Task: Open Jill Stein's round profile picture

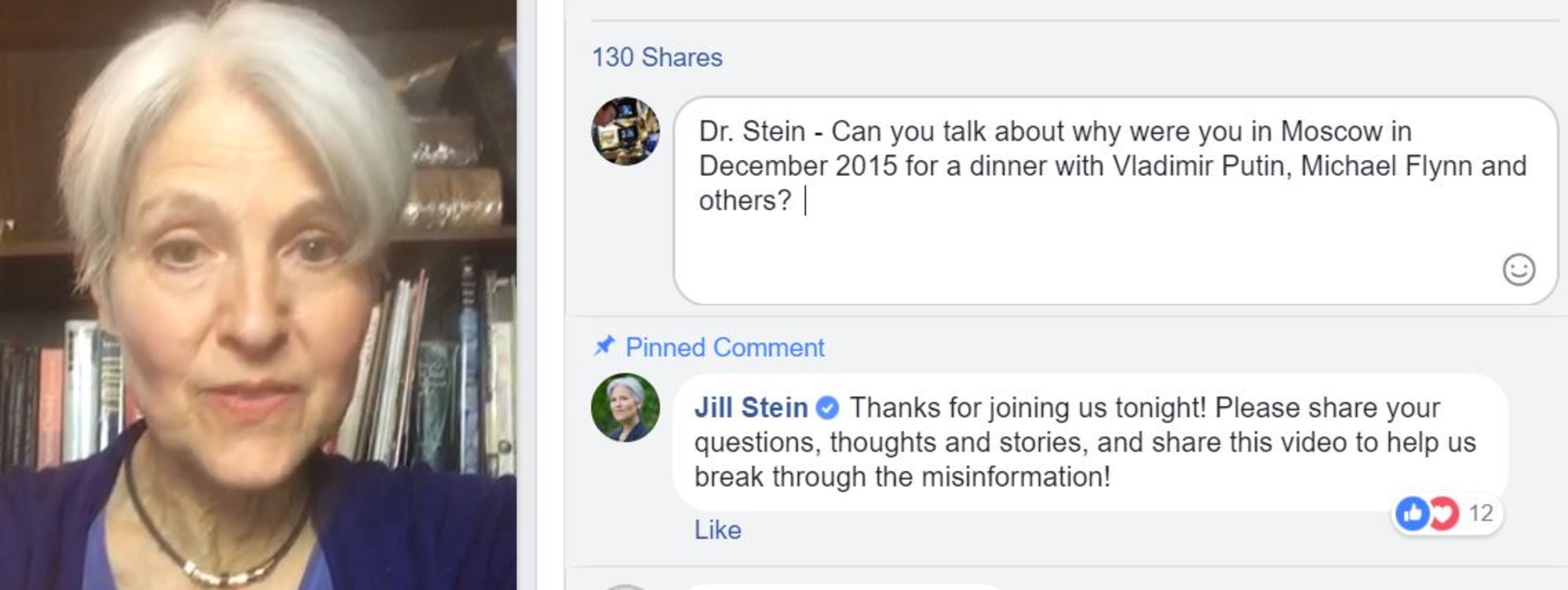Action: point(625,407)
